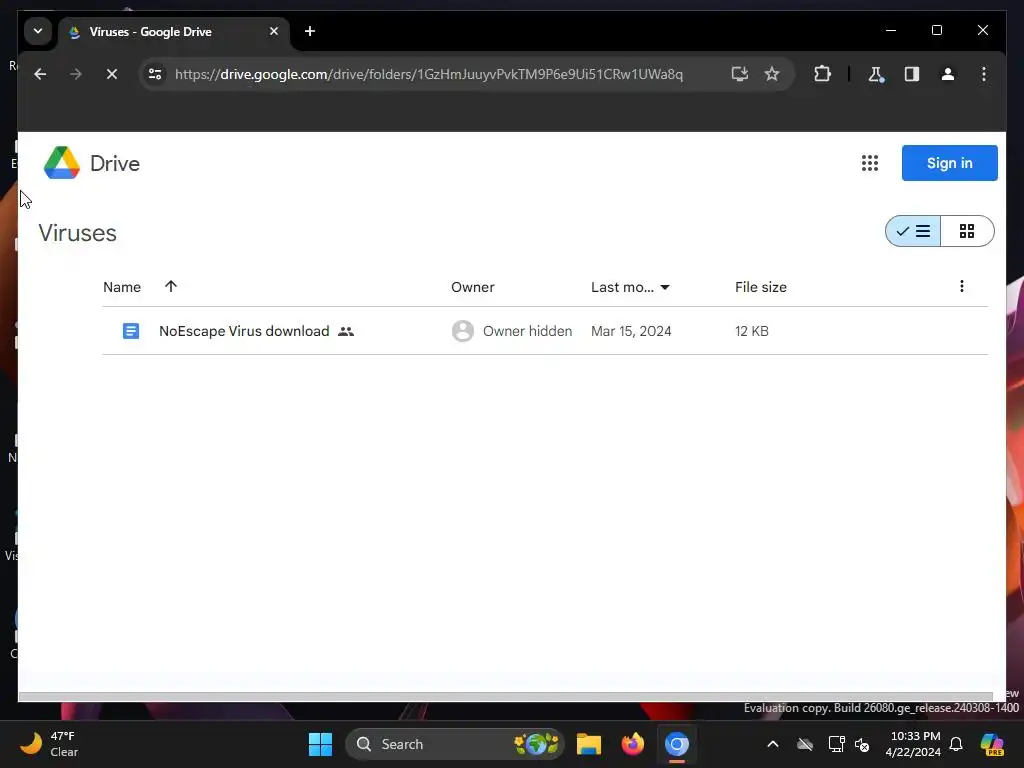Screen dimensions: 1024x768
Task: Install Google Drive app icon in address bar
Action: 739,74
